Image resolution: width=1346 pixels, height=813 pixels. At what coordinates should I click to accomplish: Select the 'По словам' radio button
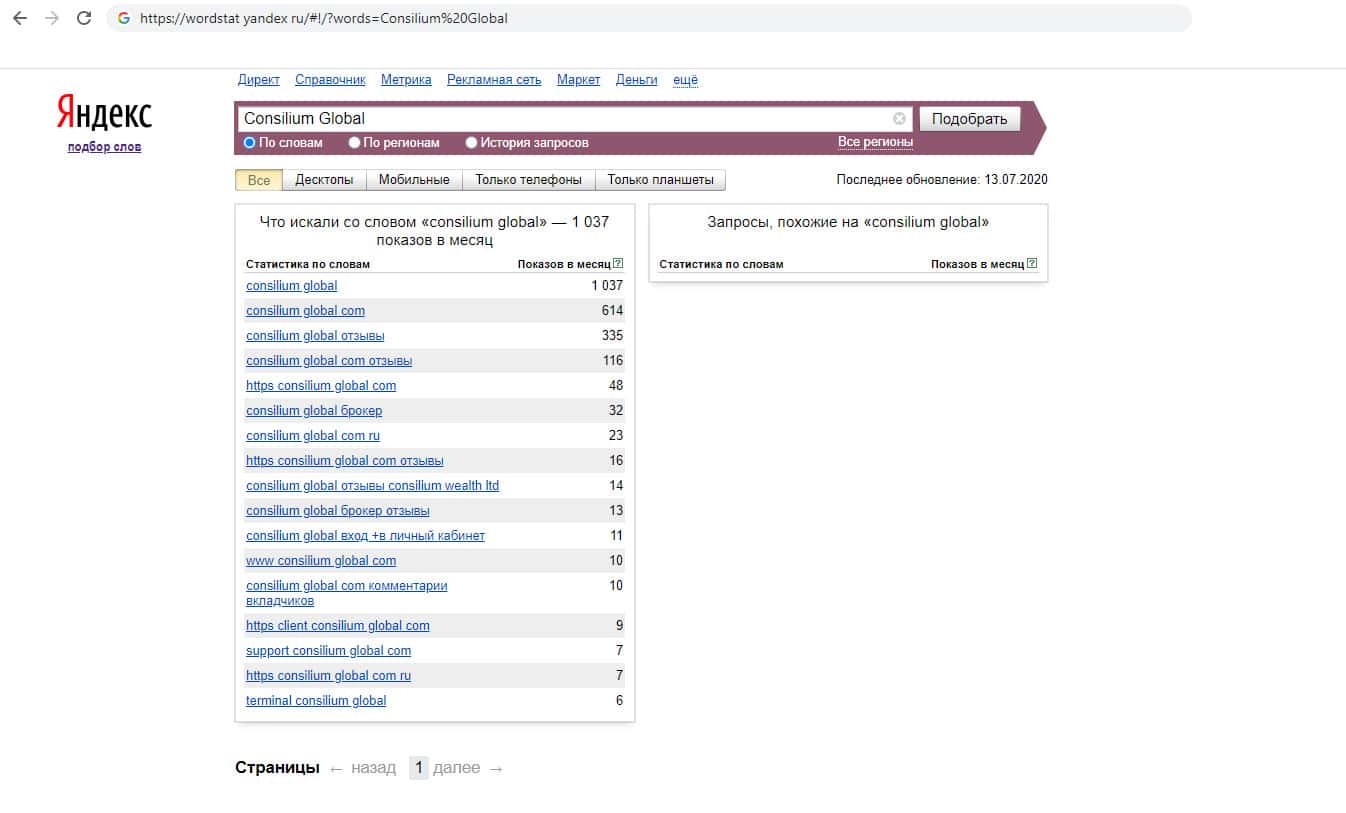pos(250,143)
